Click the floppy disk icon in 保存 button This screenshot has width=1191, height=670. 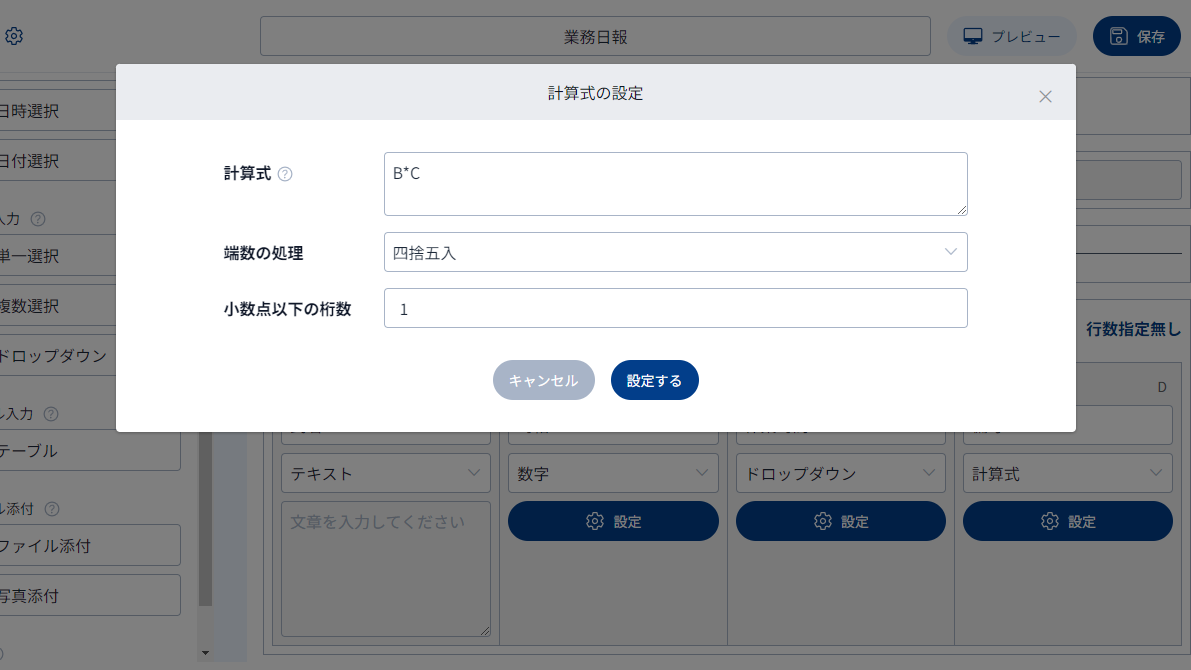pyautogui.click(x=1119, y=36)
